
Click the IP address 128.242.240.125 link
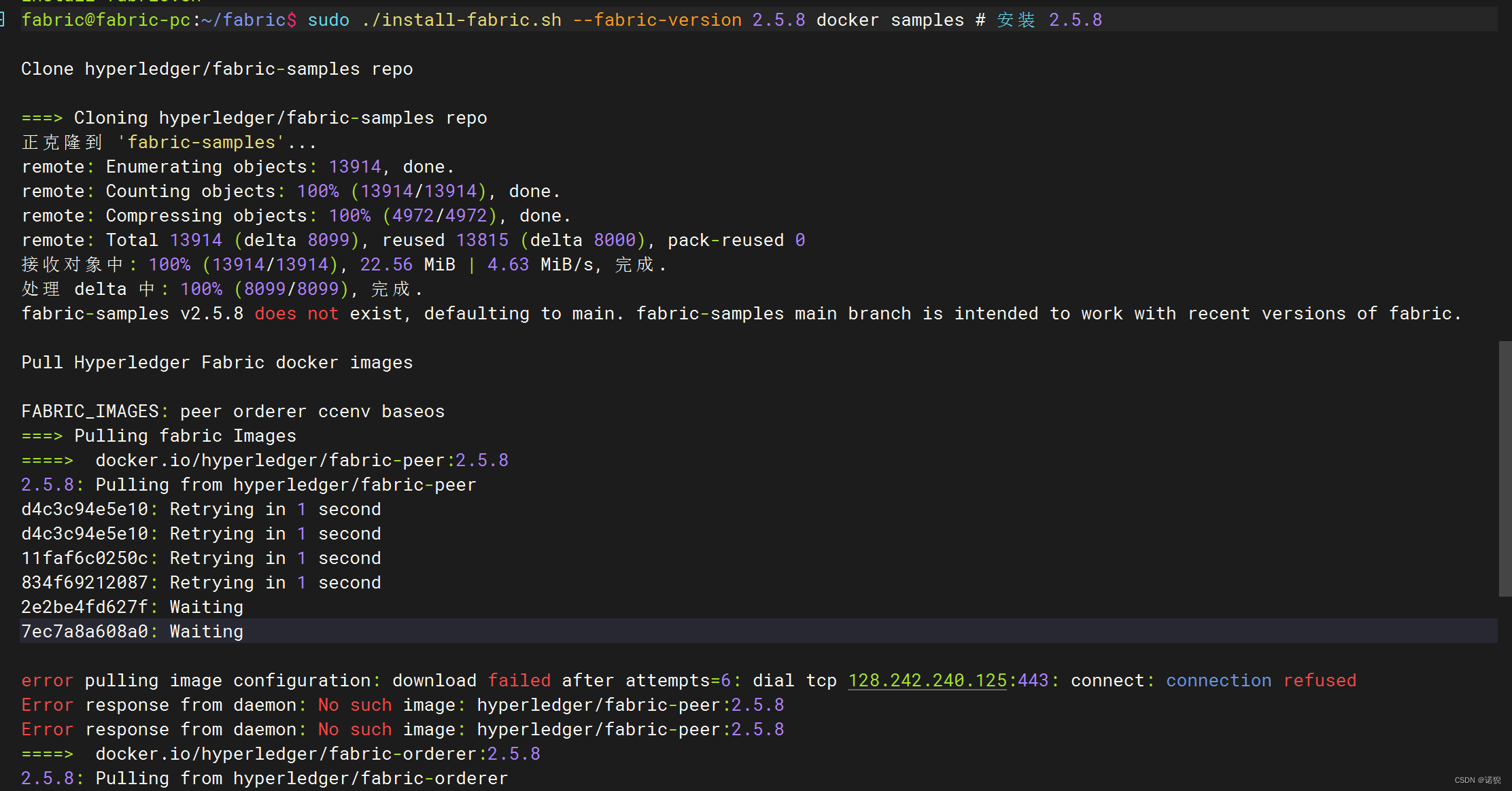[x=927, y=680]
